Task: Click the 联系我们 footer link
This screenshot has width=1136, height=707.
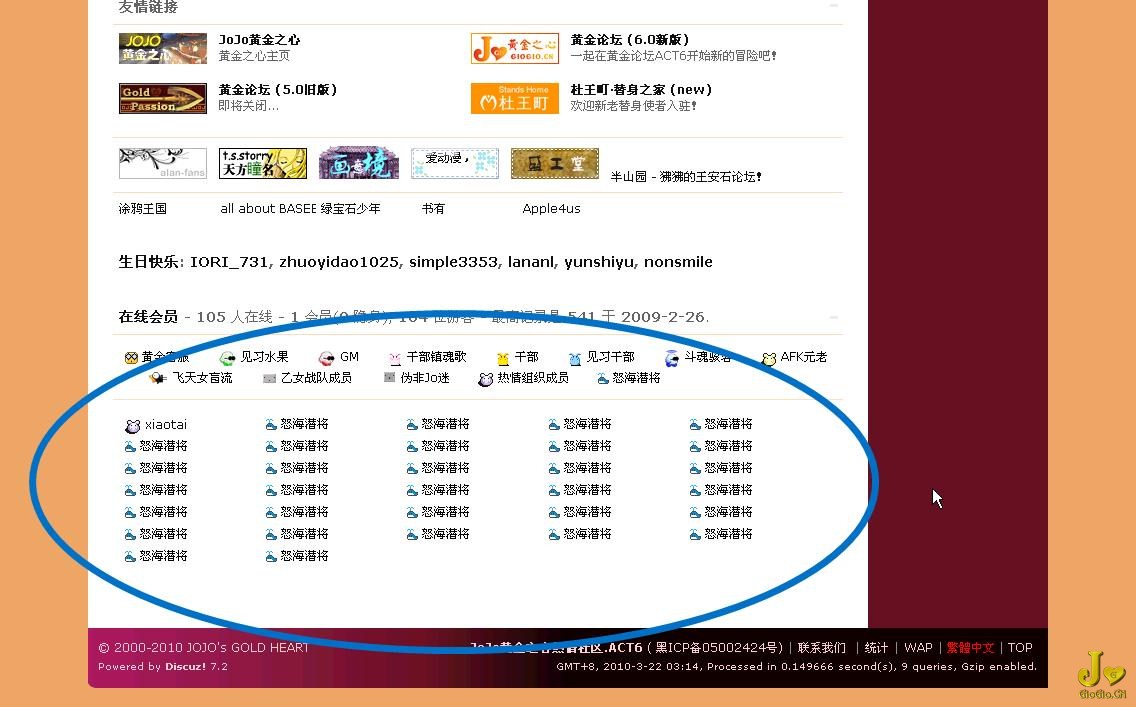Action: [821, 648]
